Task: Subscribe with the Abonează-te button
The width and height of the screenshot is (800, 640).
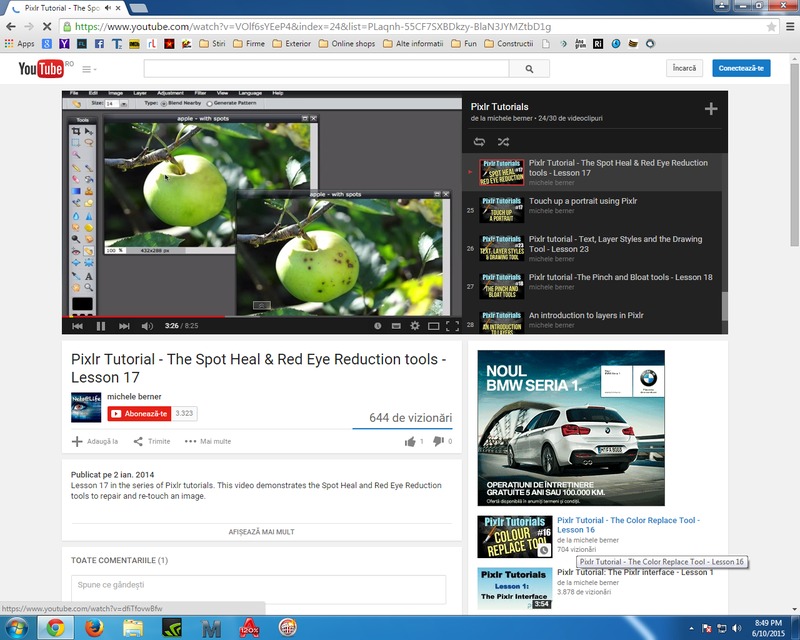Action: pos(139,413)
